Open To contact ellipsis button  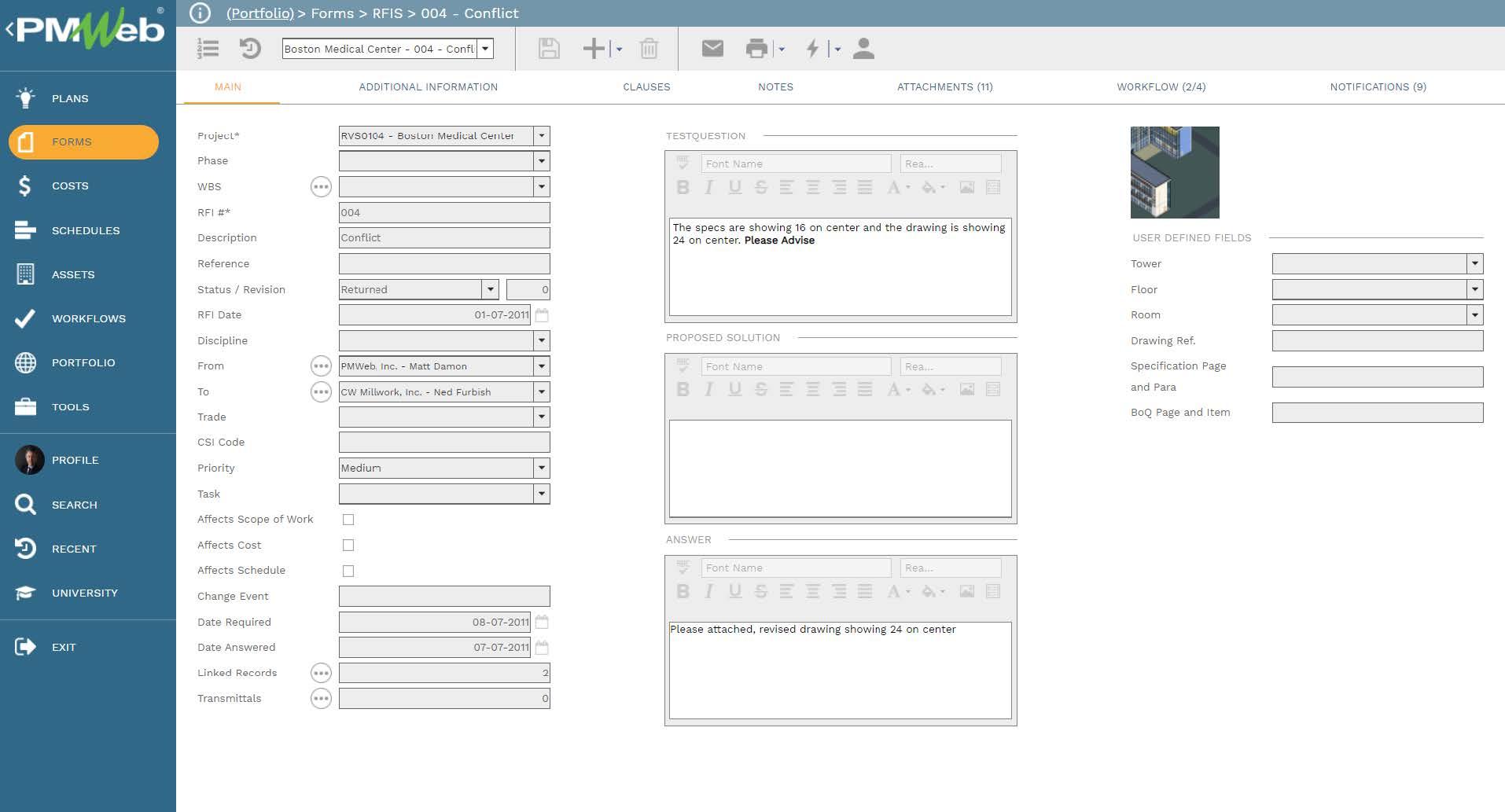(x=321, y=392)
